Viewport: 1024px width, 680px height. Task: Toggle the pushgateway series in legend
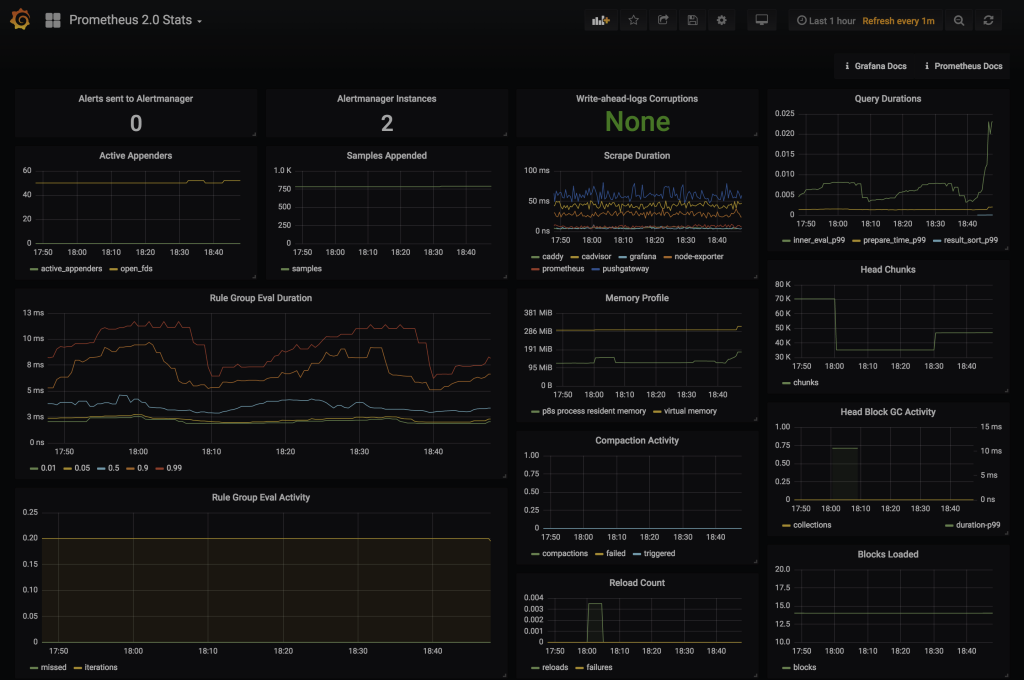(626, 268)
